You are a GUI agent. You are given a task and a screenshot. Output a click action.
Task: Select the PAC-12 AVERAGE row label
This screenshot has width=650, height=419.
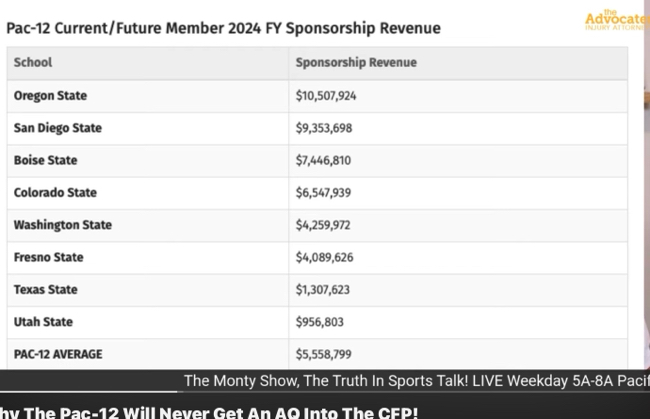coord(58,354)
